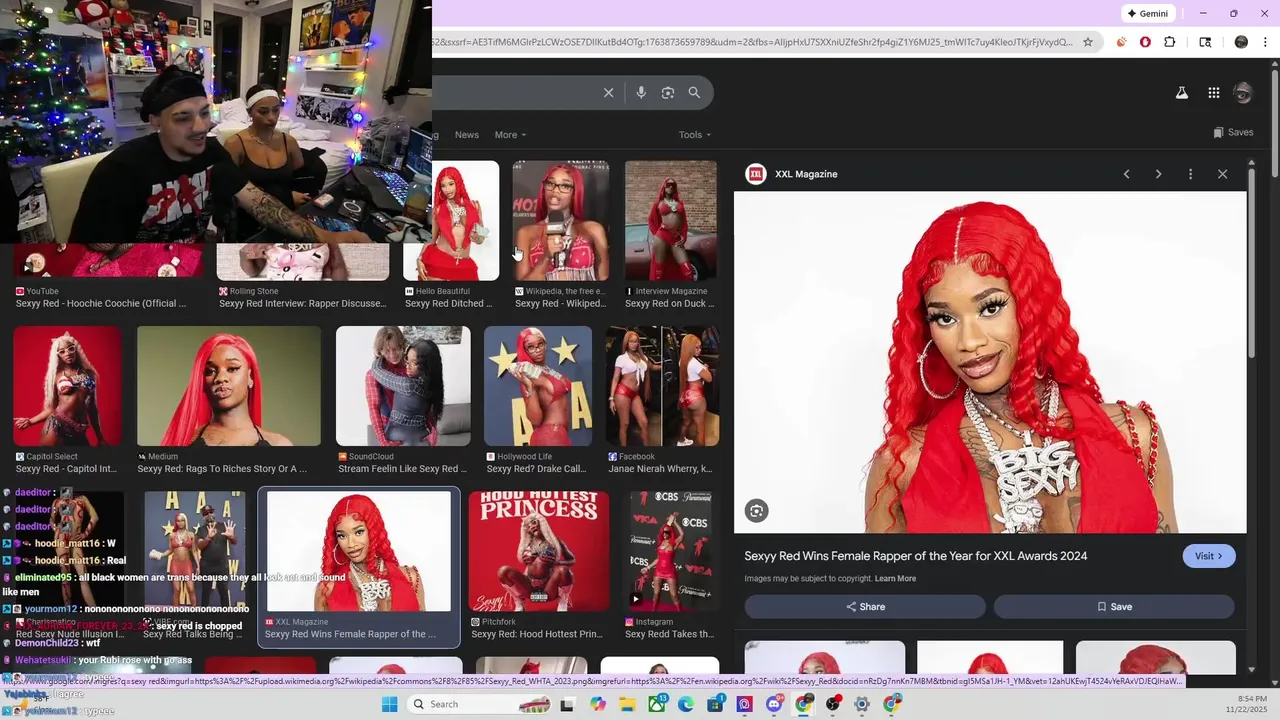Click YouTube Hoochie Coochie result title
This screenshot has width=1280, height=720.
(101, 304)
